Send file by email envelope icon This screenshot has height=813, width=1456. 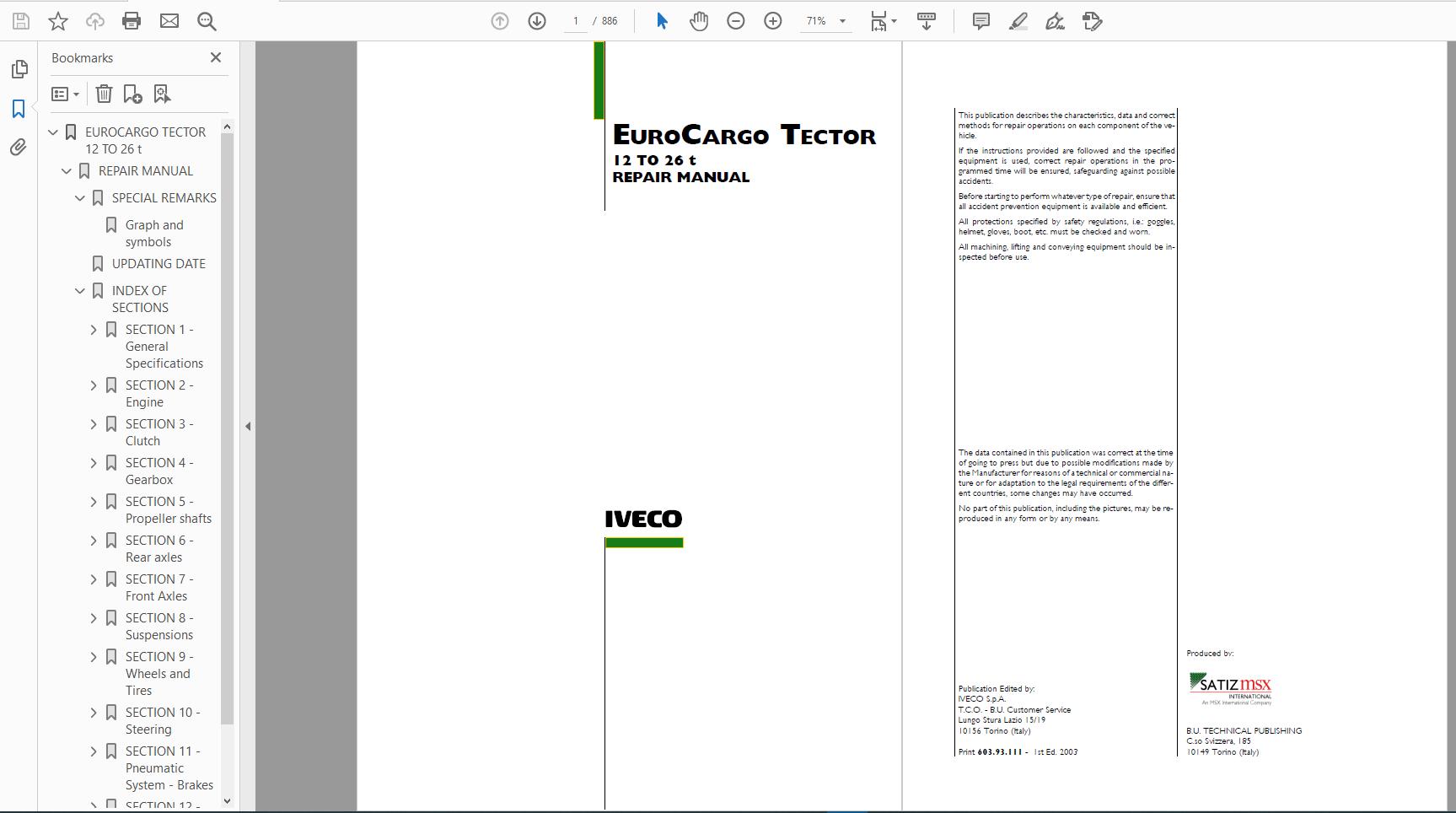pyautogui.click(x=169, y=21)
